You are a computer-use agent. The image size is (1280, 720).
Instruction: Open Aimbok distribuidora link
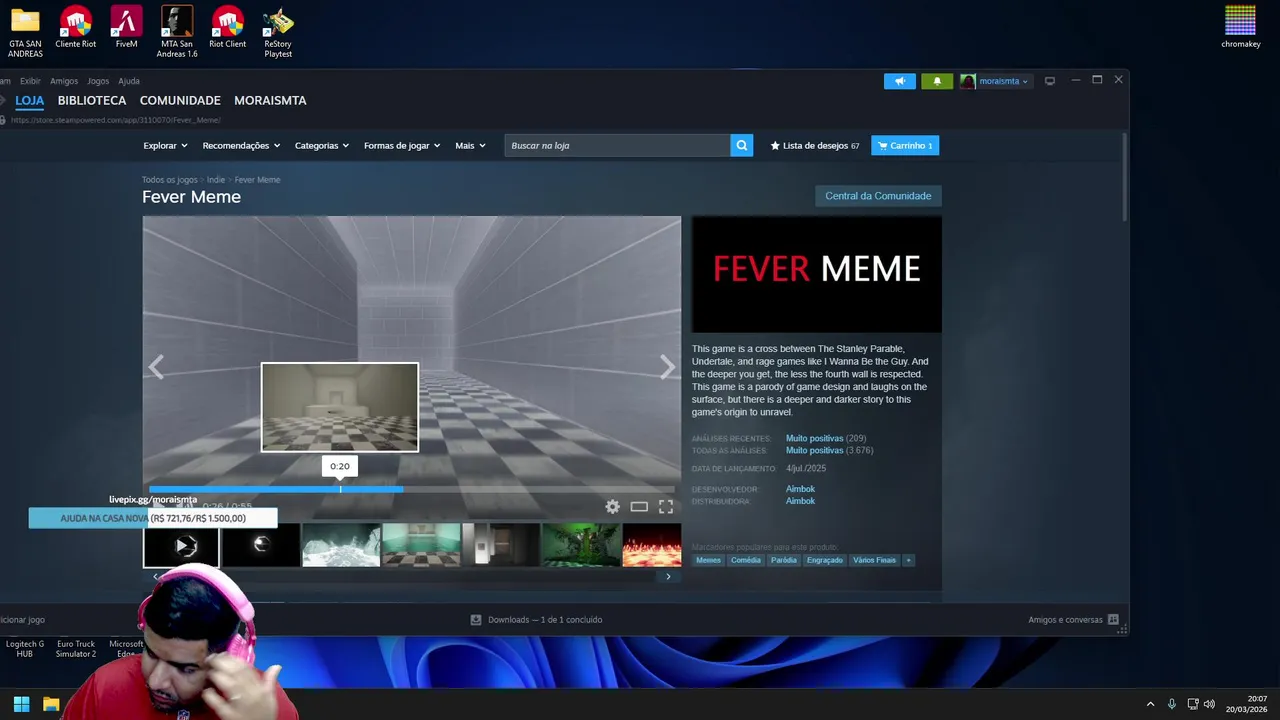point(800,501)
